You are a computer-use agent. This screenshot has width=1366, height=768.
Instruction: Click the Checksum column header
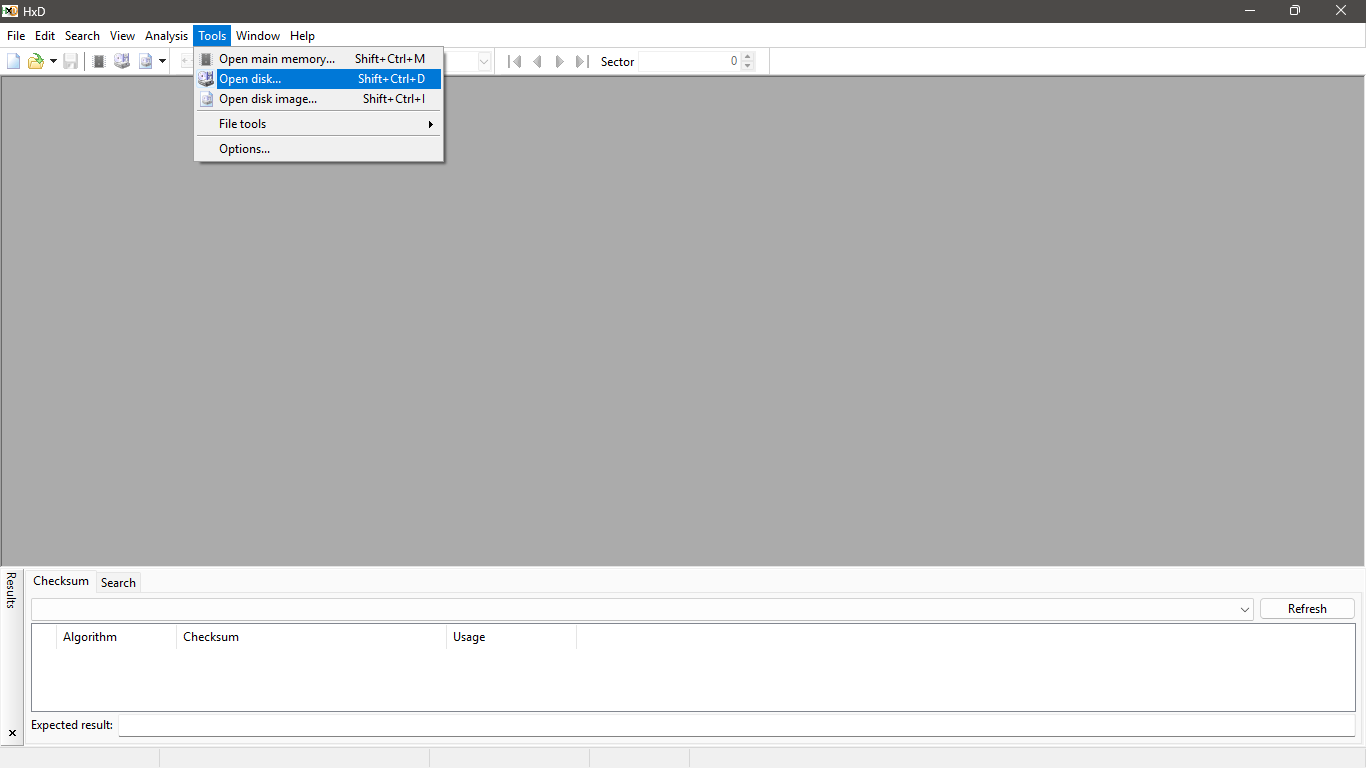[311, 637]
